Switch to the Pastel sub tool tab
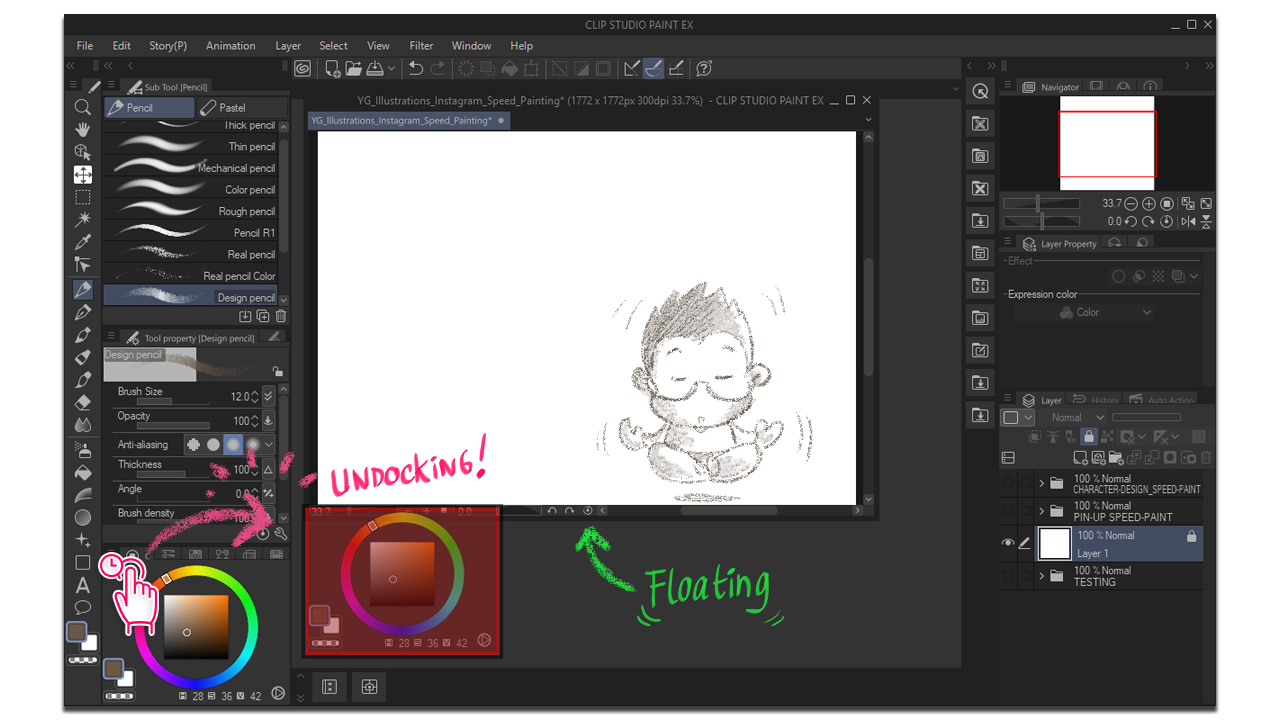 [242, 108]
